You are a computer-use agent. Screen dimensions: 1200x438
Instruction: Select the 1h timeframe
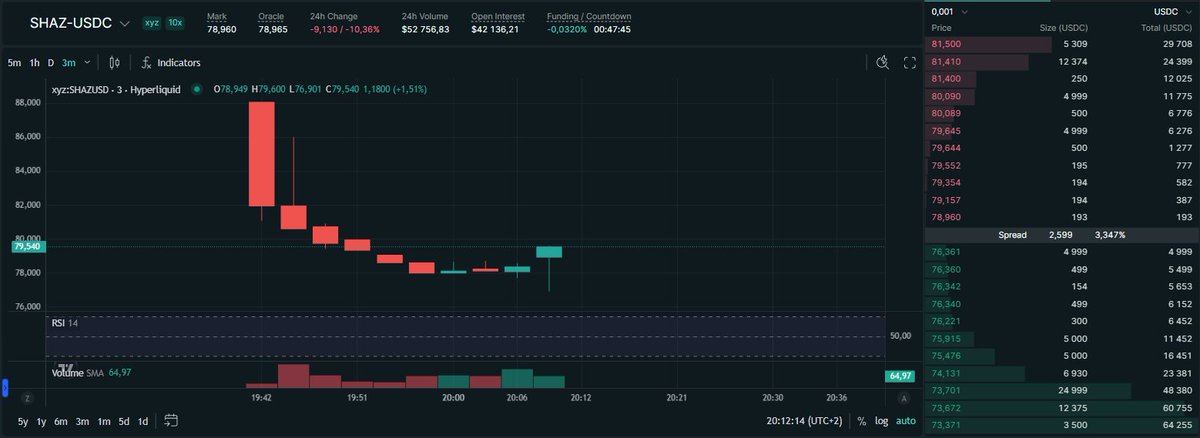point(34,63)
